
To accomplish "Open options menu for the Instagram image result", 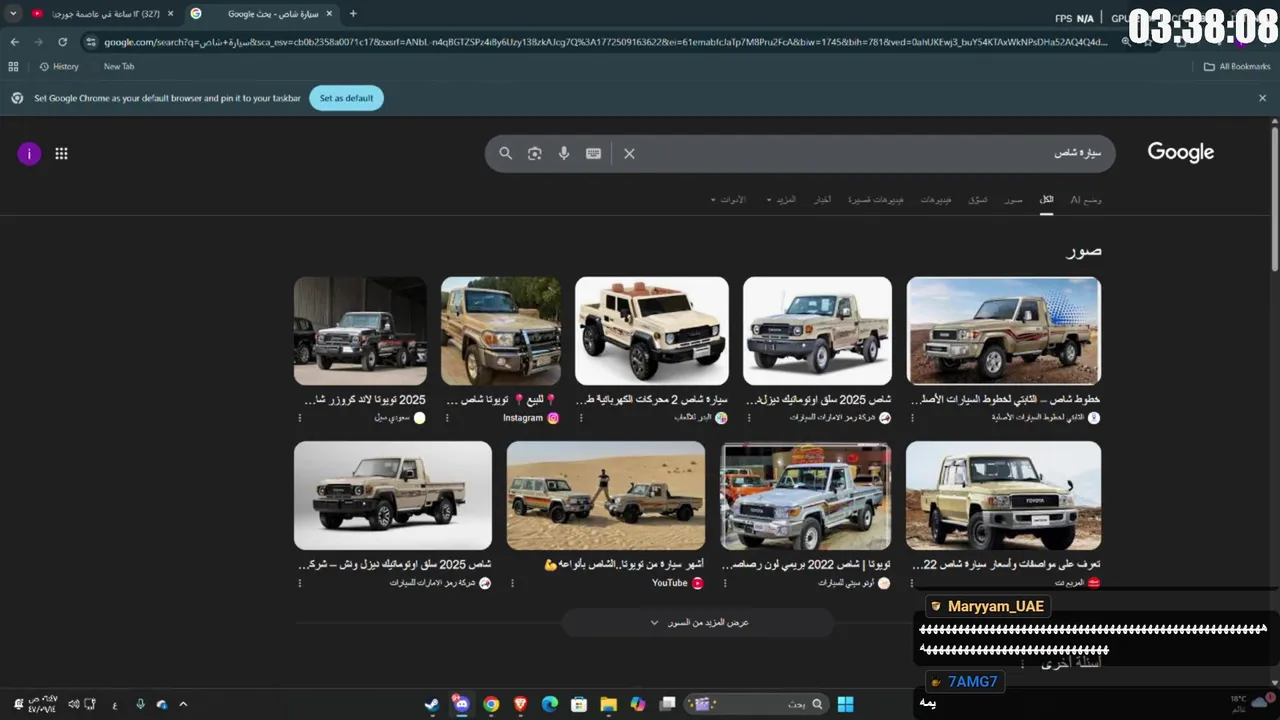I will click(447, 418).
